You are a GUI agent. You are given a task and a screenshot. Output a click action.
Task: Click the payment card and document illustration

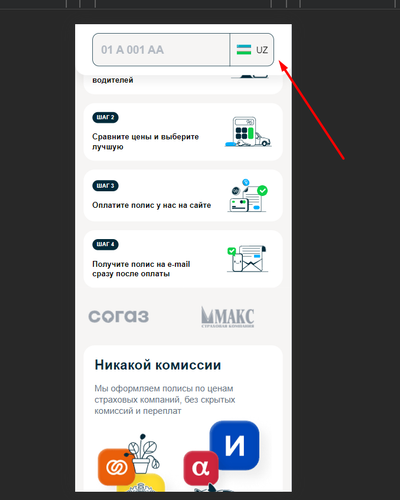tap(248, 196)
